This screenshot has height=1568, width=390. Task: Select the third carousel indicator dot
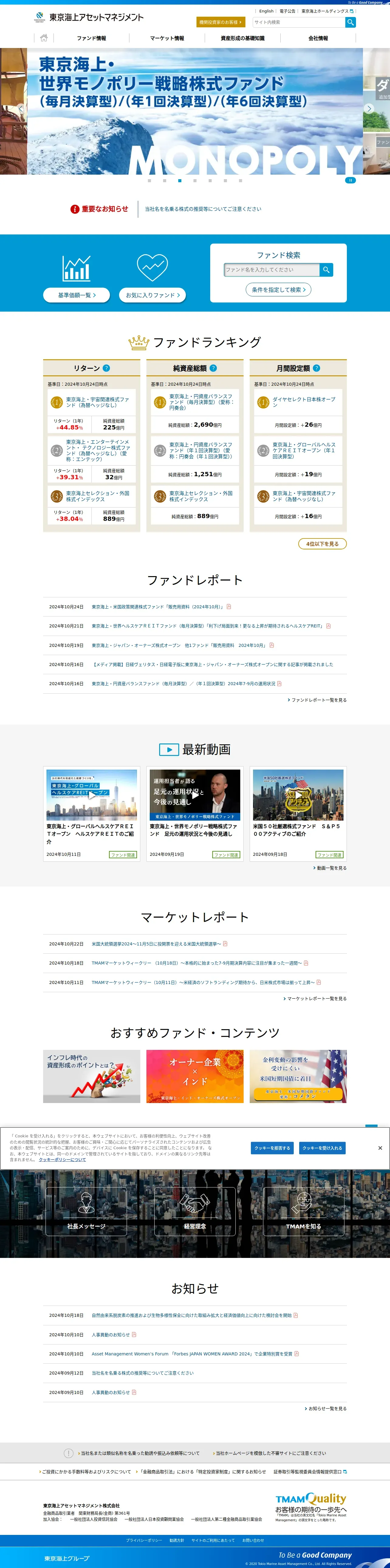coord(180,181)
